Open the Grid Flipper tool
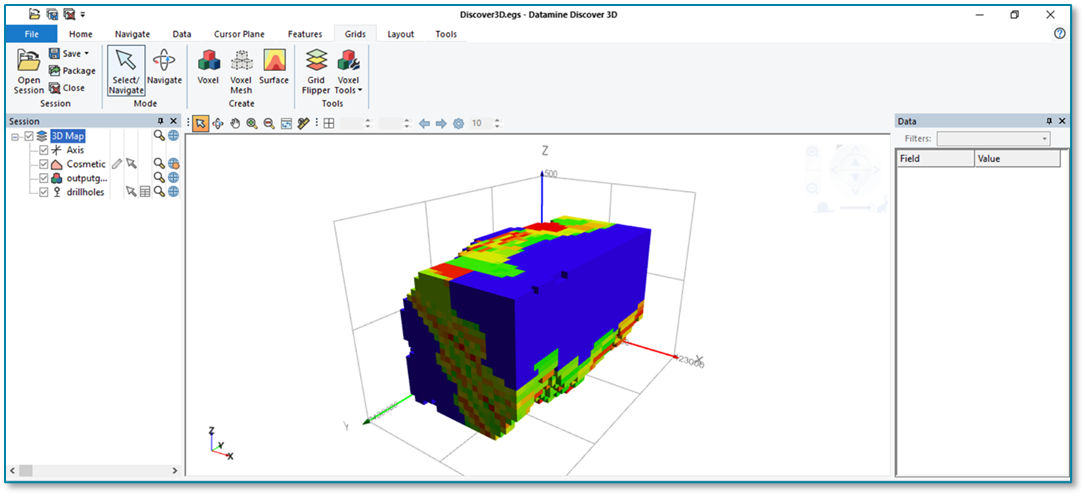 coord(316,72)
